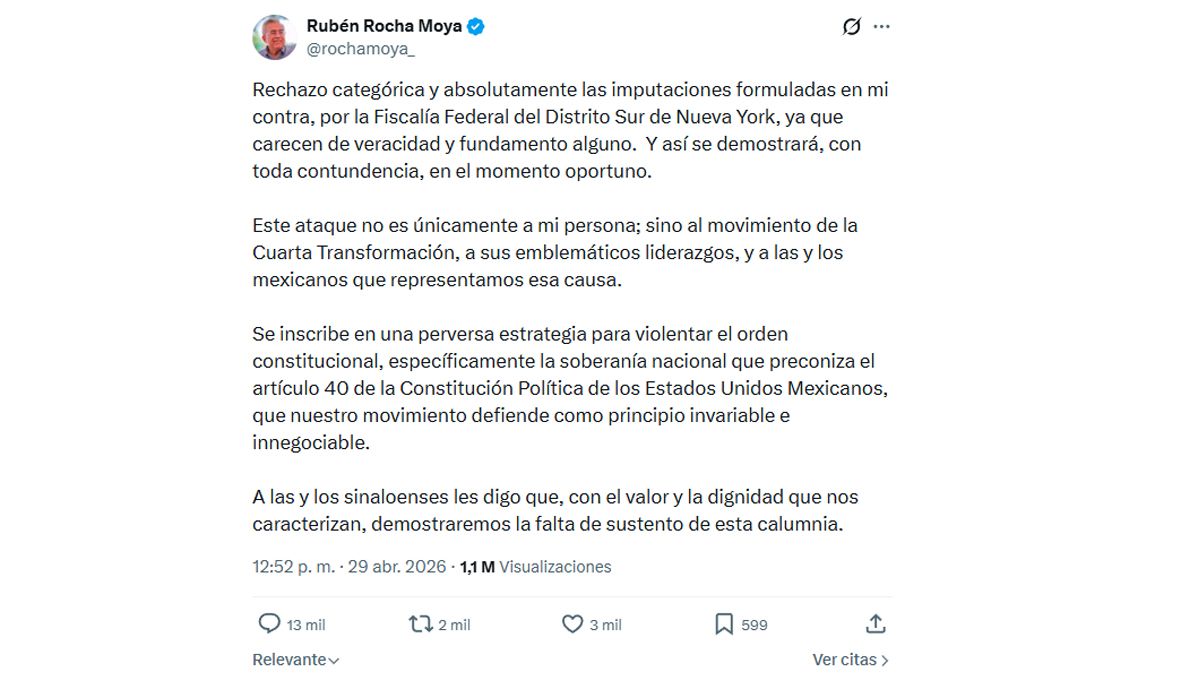Screen dimensions: 1200x675
Task: Click the share upload icon
Action: click(x=875, y=624)
